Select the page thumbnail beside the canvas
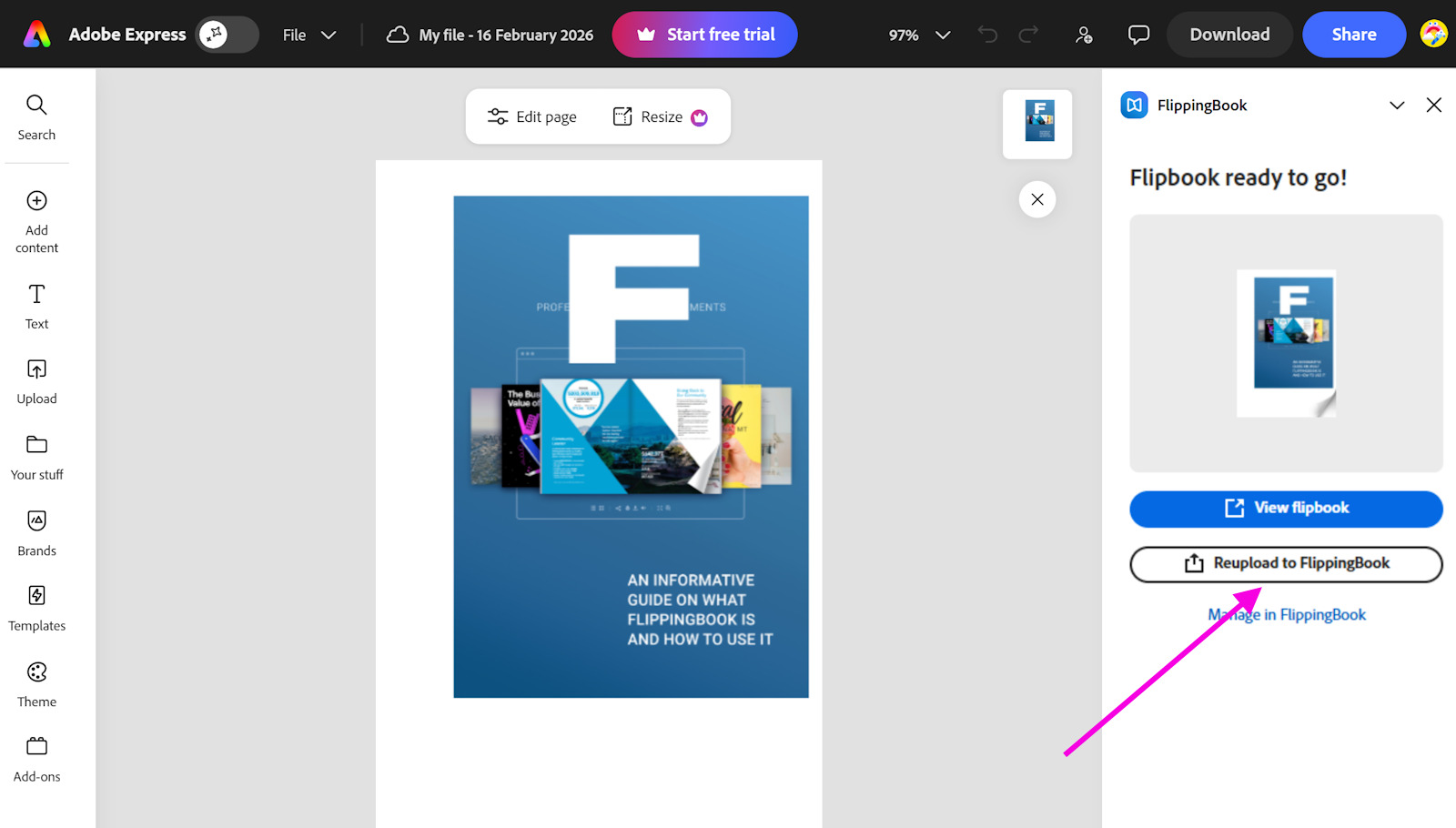The image size is (1456, 828). [1037, 123]
